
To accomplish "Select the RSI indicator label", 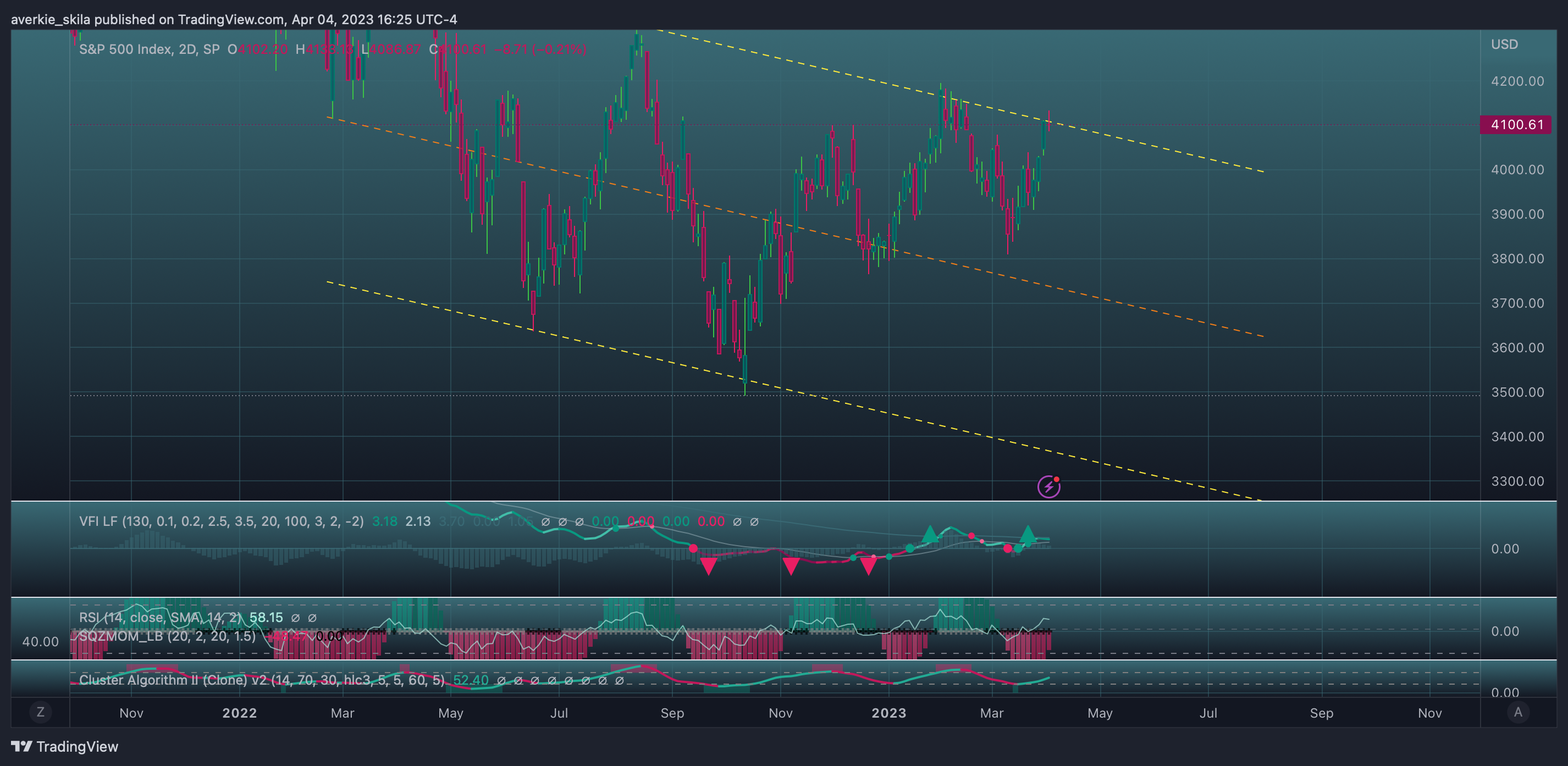I will [x=161, y=618].
